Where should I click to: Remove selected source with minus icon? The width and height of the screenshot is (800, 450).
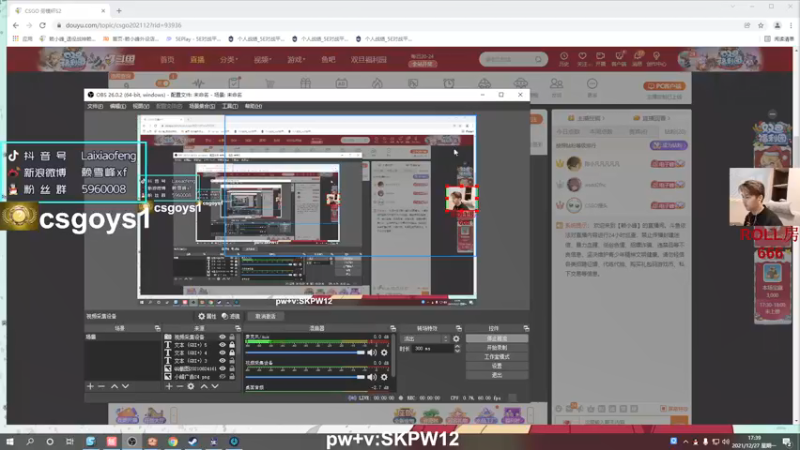point(180,386)
